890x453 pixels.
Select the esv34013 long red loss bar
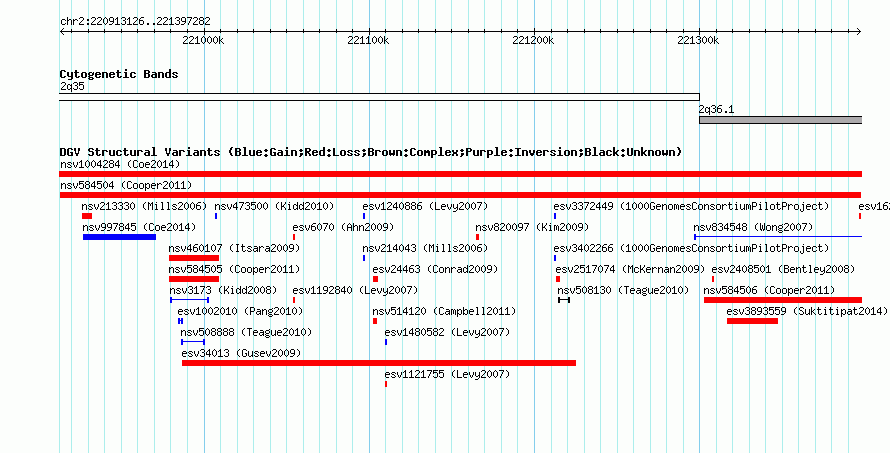point(379,363)
